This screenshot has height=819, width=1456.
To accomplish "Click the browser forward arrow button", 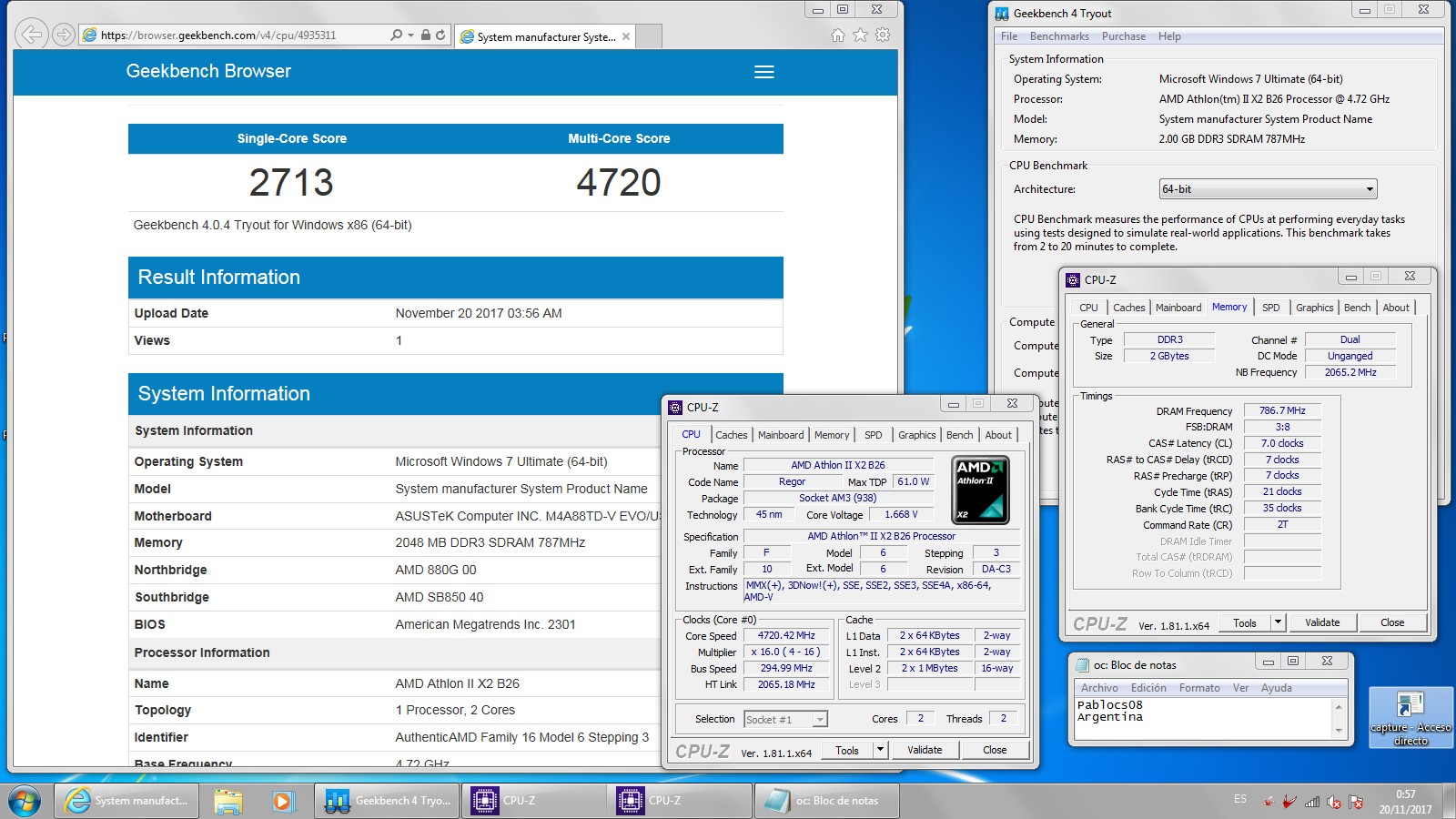I will point(63,35).
